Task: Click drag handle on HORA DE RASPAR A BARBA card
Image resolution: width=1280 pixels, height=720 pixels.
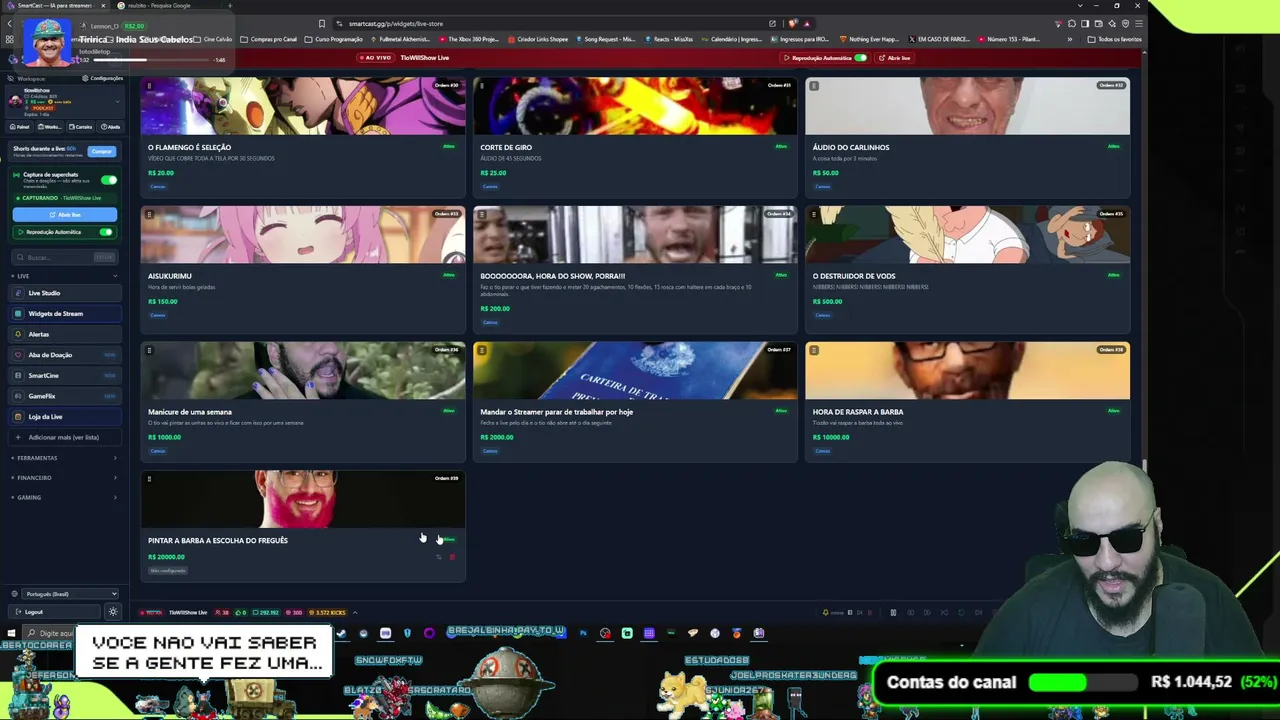Action: [x=814, y=350]
